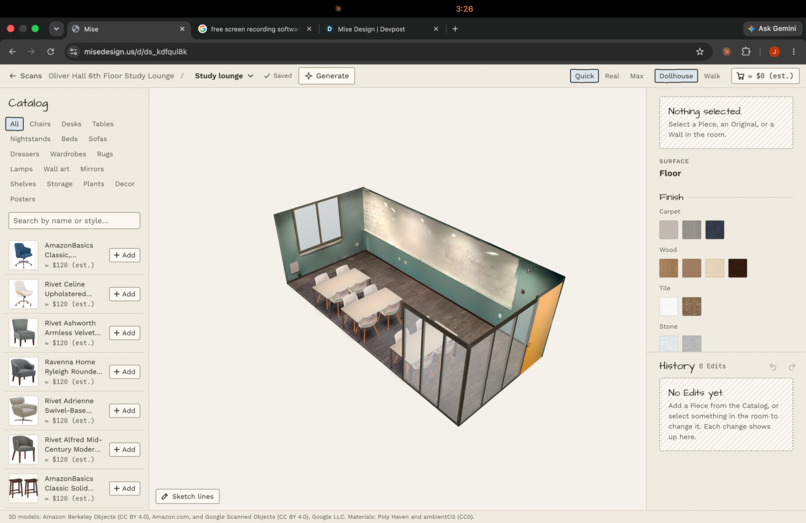Filter catalog by Chairs

coord(40,124)
